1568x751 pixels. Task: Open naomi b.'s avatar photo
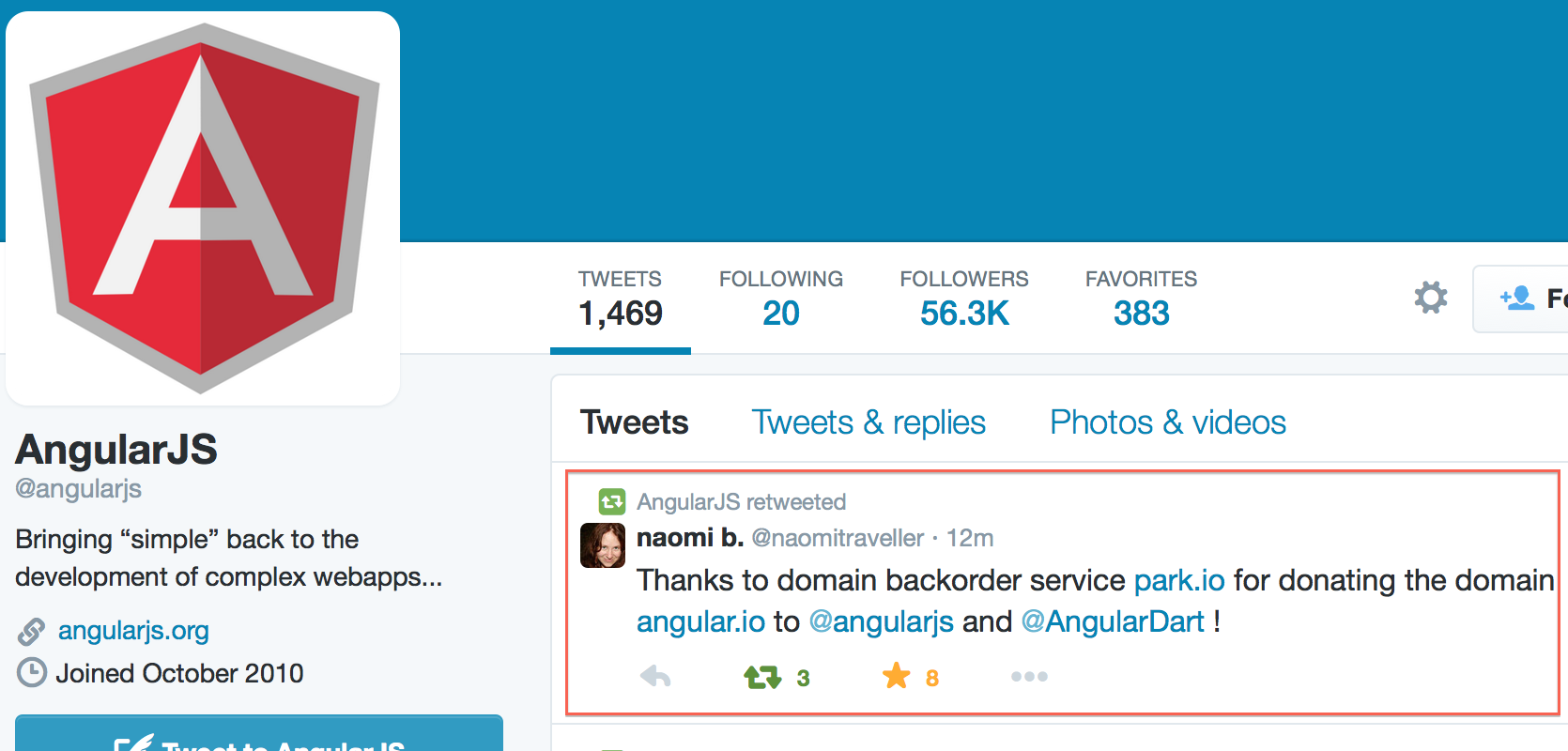pos(603,545)
